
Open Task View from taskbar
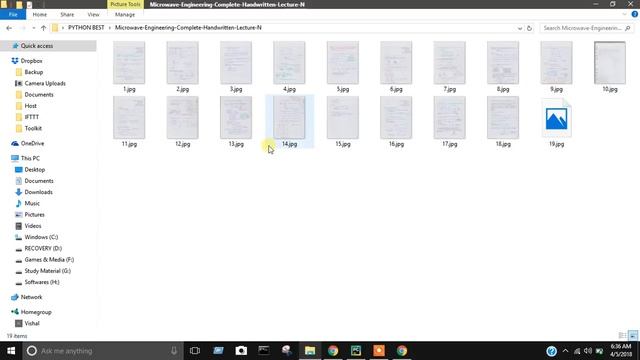click(x=195, y=351)
